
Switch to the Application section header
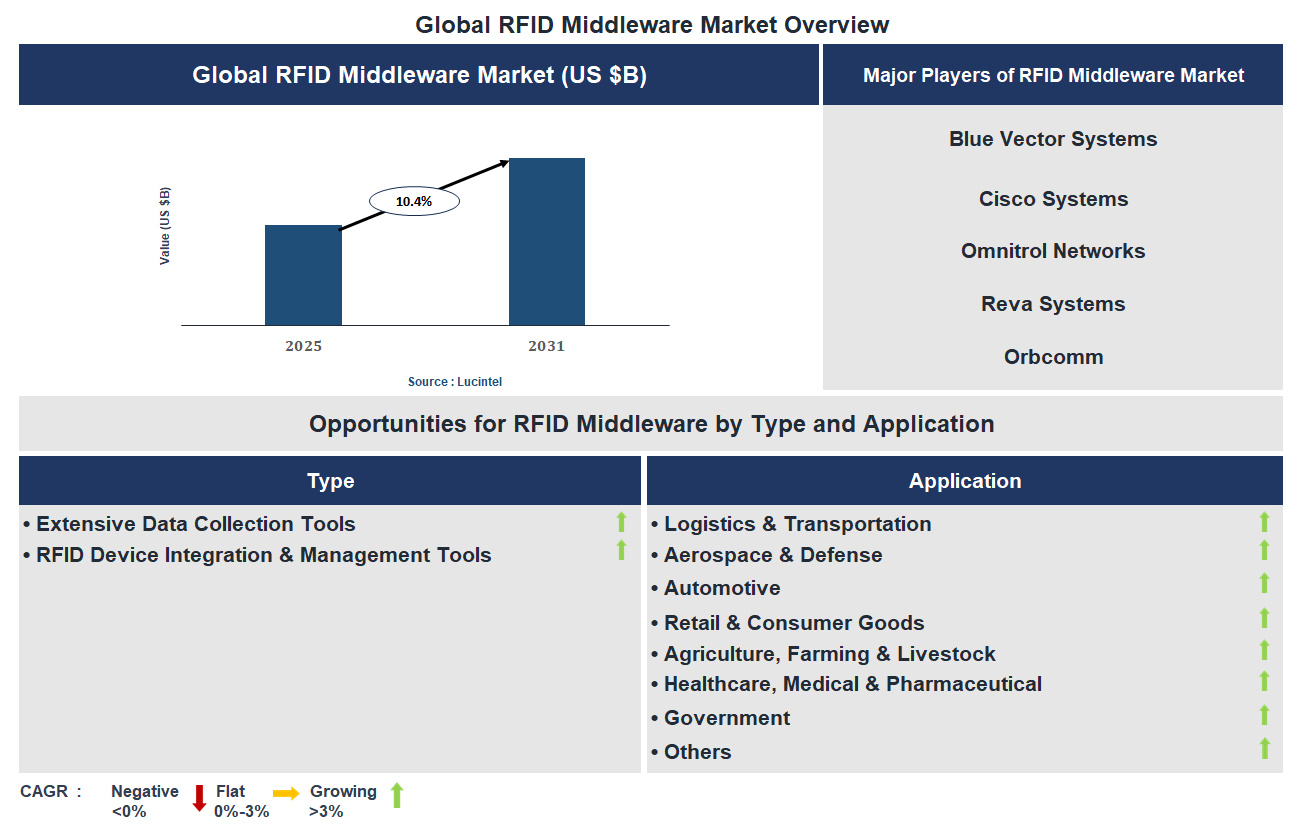(x=964, y=481)
